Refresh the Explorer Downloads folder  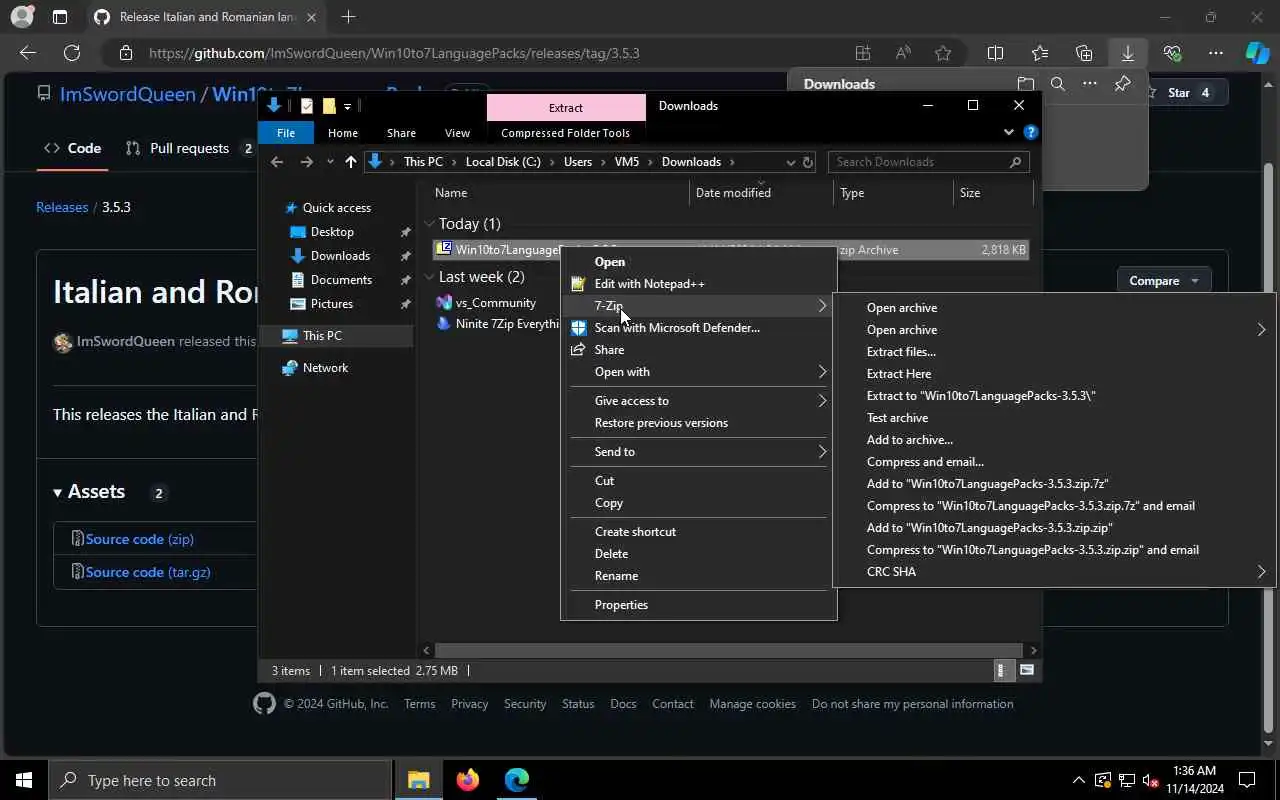pos(808,162)
